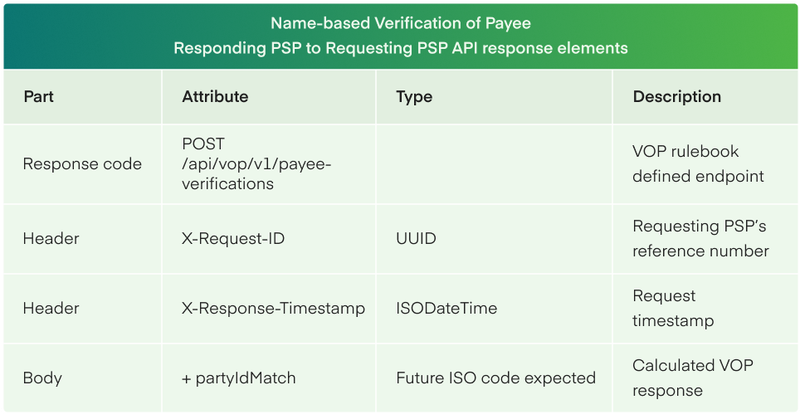
Task: Click Requesting PSP's reference number description
Action: (700, 239)
